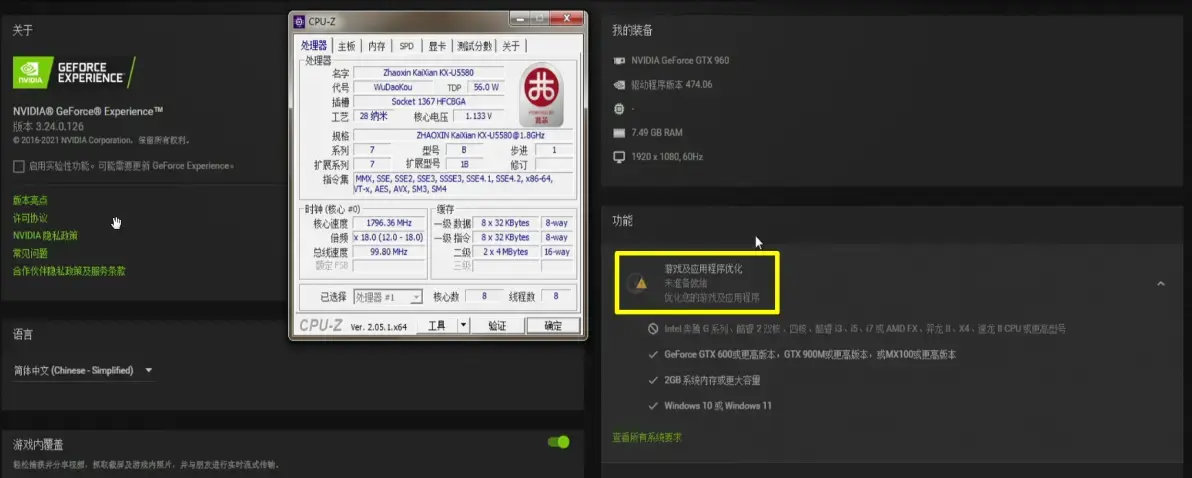
Task: Click the 确定 button in CPU-Z
Action: point(553,325)
